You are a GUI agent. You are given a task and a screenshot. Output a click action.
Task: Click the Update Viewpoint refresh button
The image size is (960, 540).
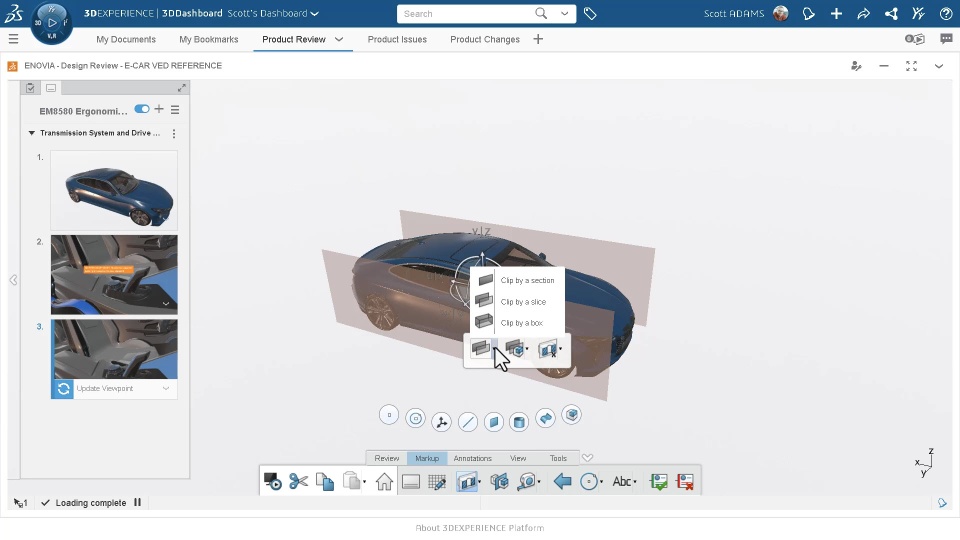62,389
